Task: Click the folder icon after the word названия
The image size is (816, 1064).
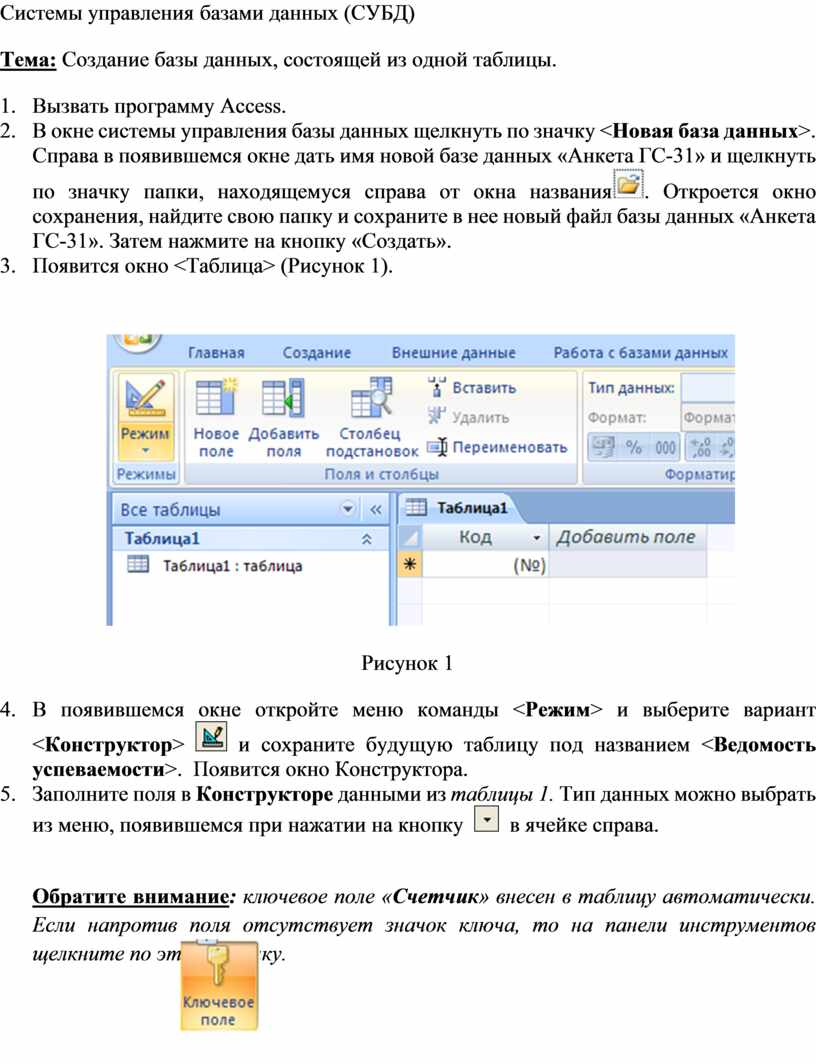Action: 628,183
